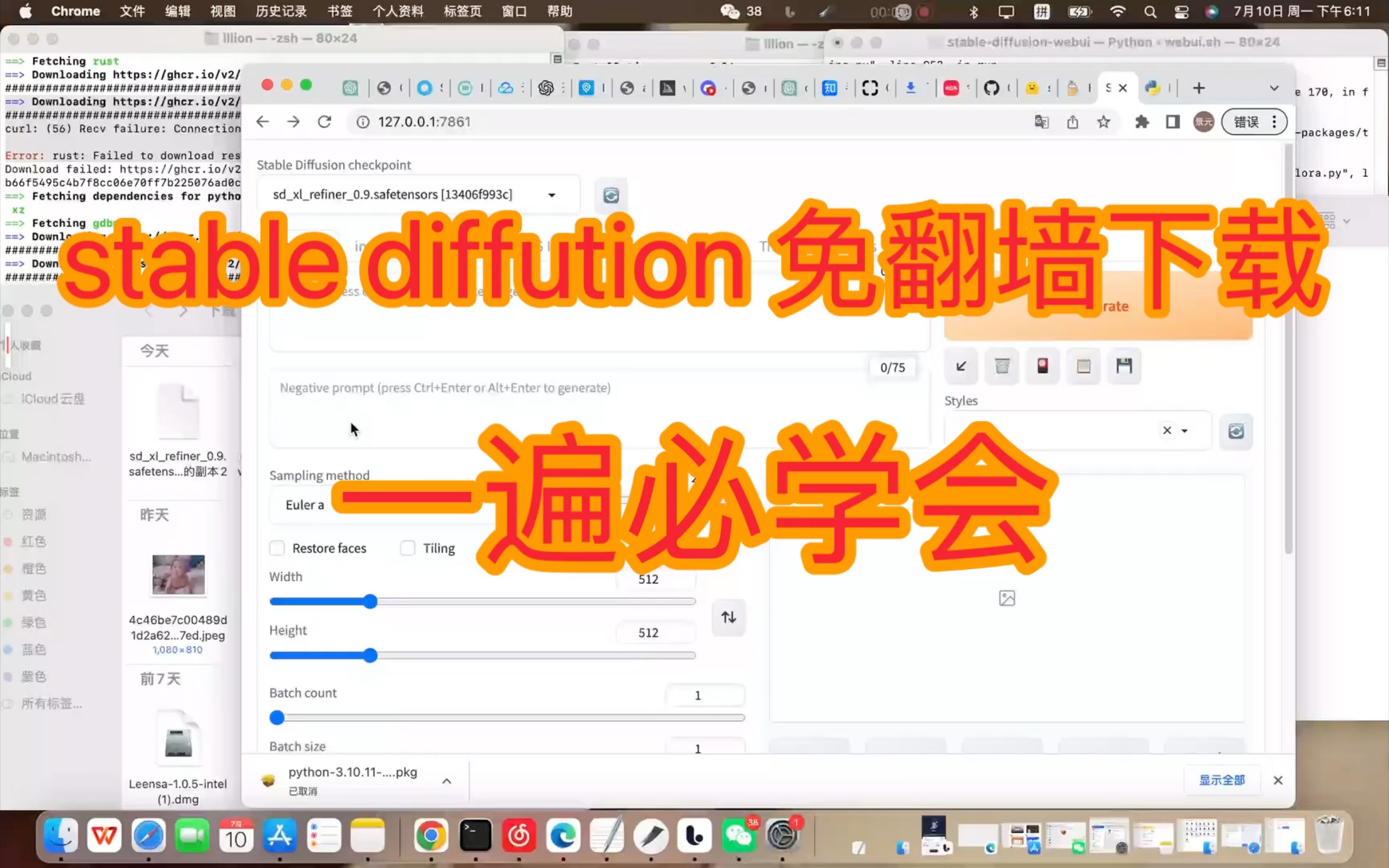The height and width of the screenshot is (868, 1389).
Task: Open the 帮助 menu
Action: [x=560, y=12]
